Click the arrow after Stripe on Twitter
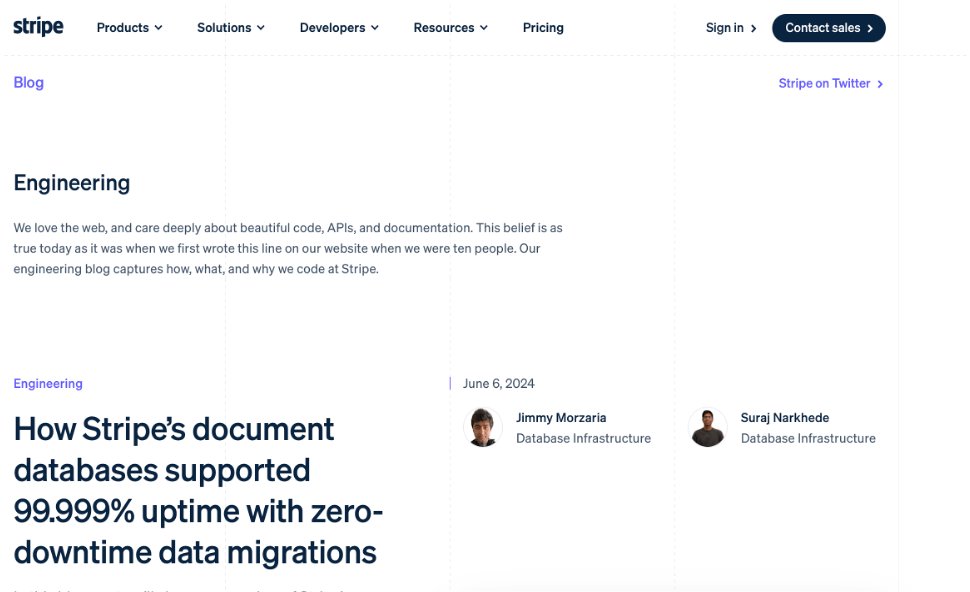The width and height of the screenshot is (970, 592). pos(880,84)
